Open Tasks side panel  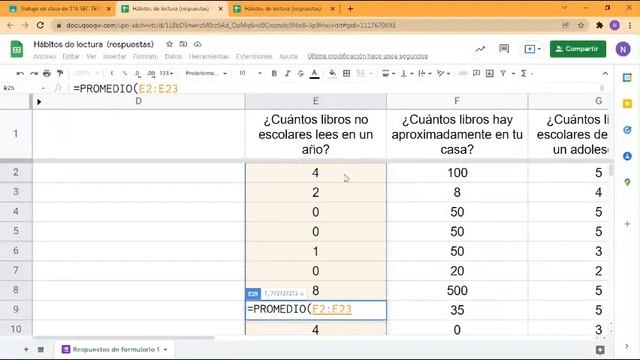coord(627,130)
